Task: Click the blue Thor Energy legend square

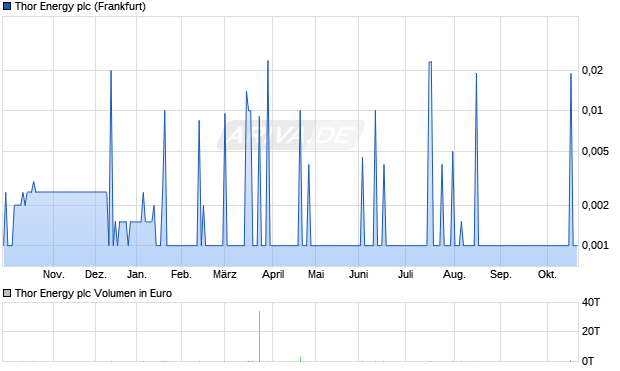Action: [x=7, y=6]
